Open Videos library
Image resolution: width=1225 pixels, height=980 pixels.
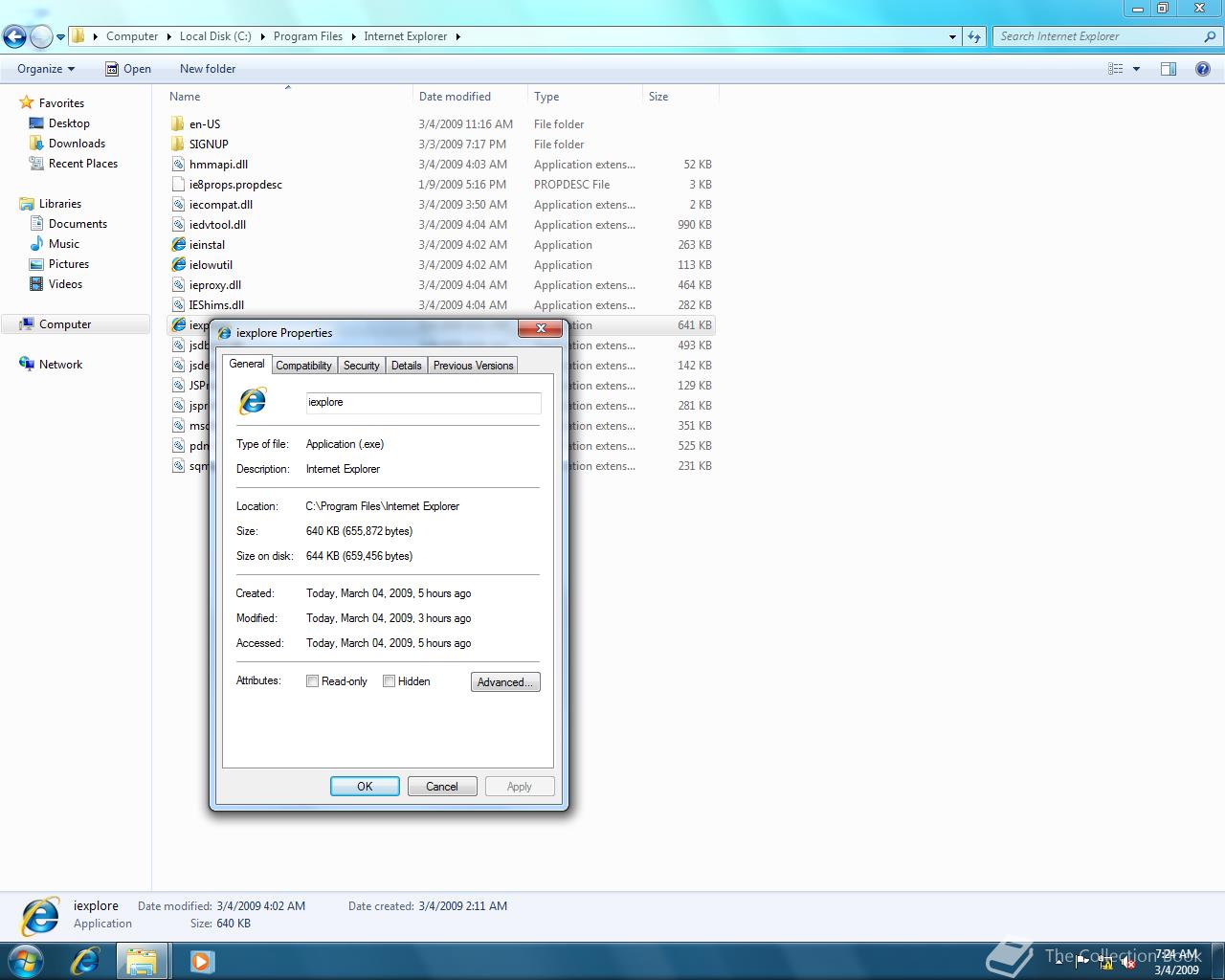[65, 284]
